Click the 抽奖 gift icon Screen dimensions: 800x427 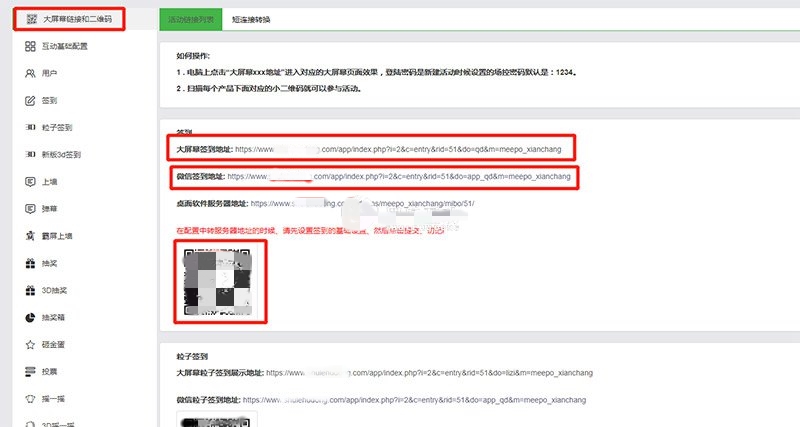click(30, 263)
